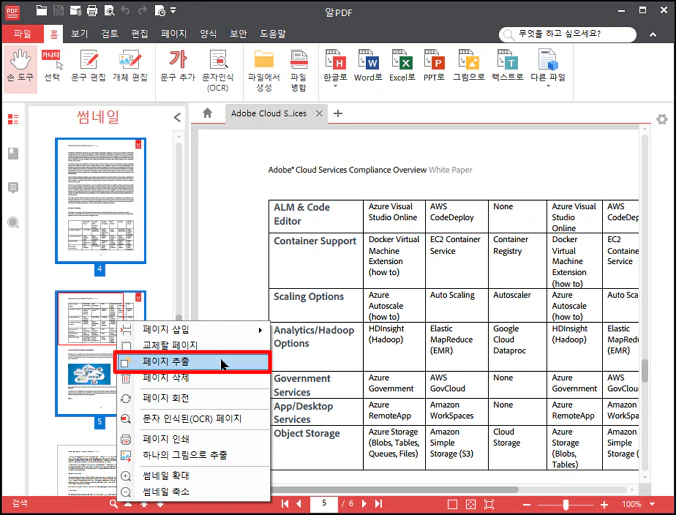The height and width of the screenshot is (515, 676).
Task: Select 페이지 추출 in context menu
Action: tap(192, 362)
